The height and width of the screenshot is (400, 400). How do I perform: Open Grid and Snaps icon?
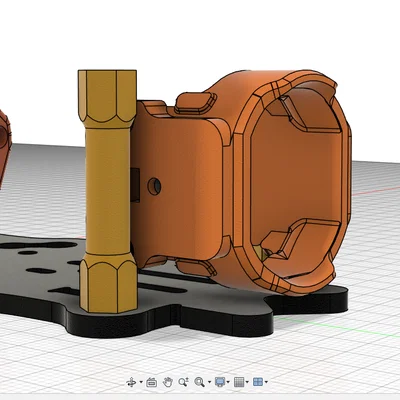point(239,382)
